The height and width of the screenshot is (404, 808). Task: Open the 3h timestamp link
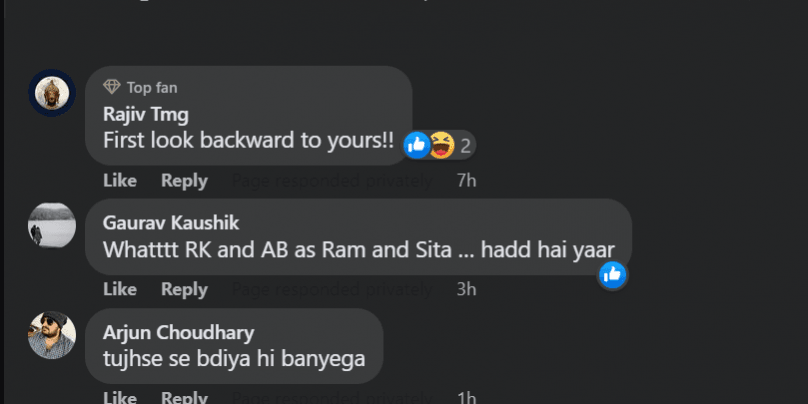click(465, 289)
